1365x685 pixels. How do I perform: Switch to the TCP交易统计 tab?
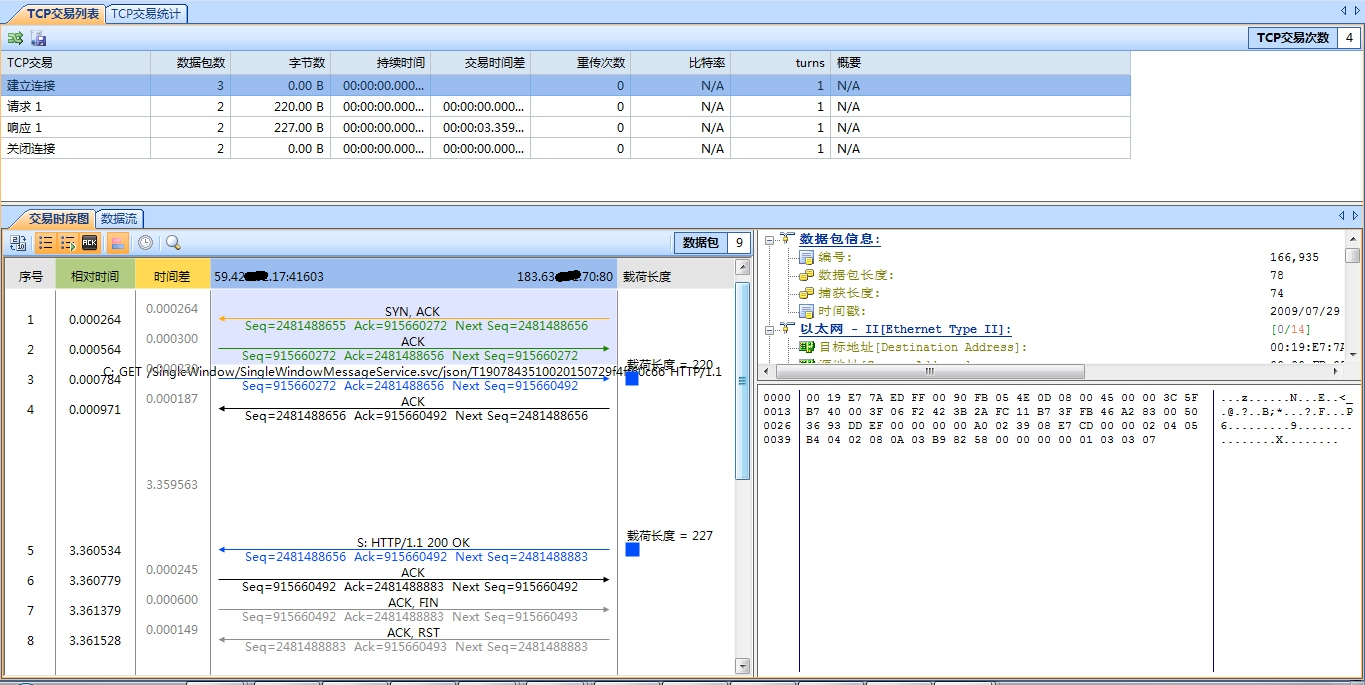(x=146, y=13)
